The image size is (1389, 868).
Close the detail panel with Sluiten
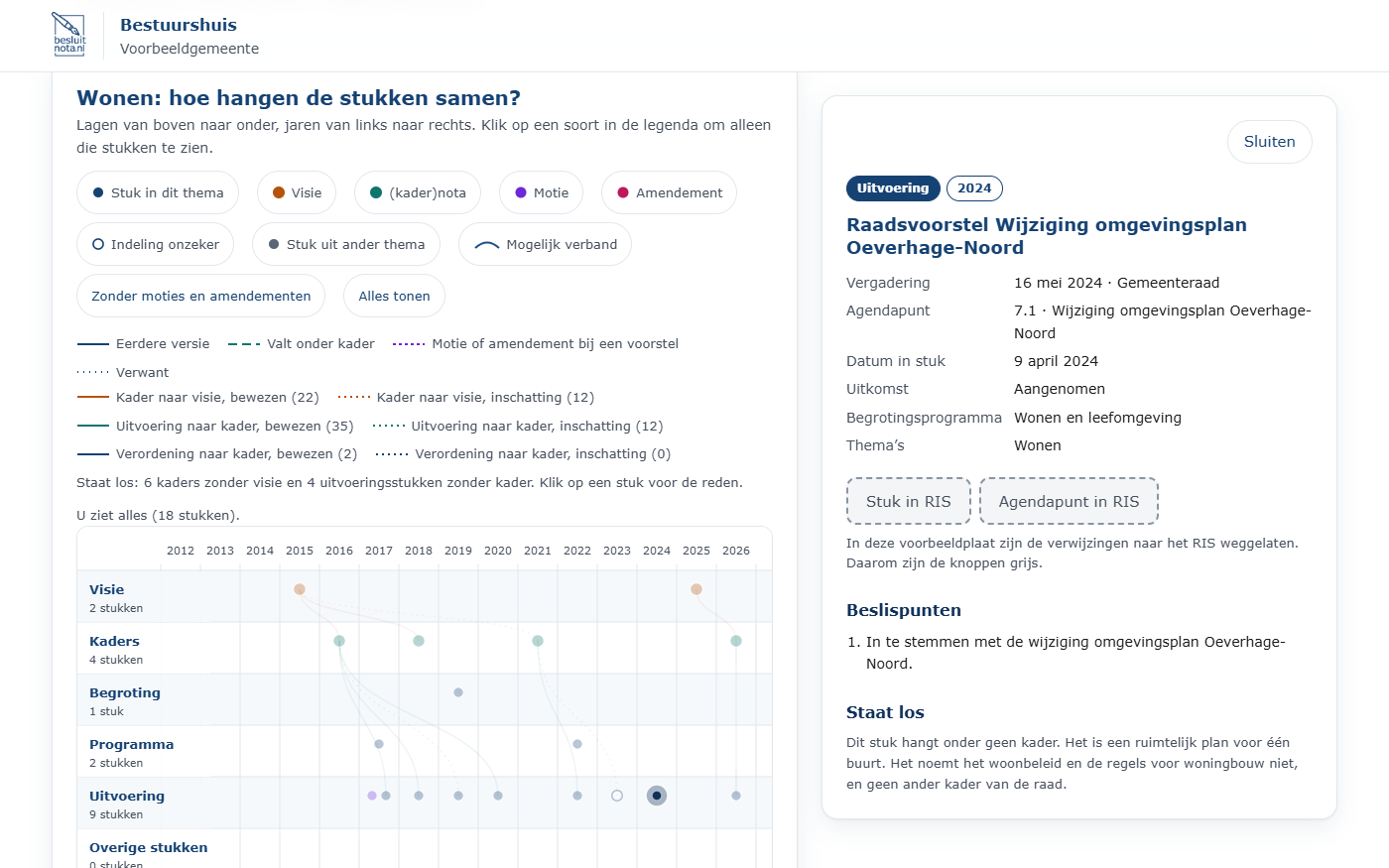(x=1269, y=142)
